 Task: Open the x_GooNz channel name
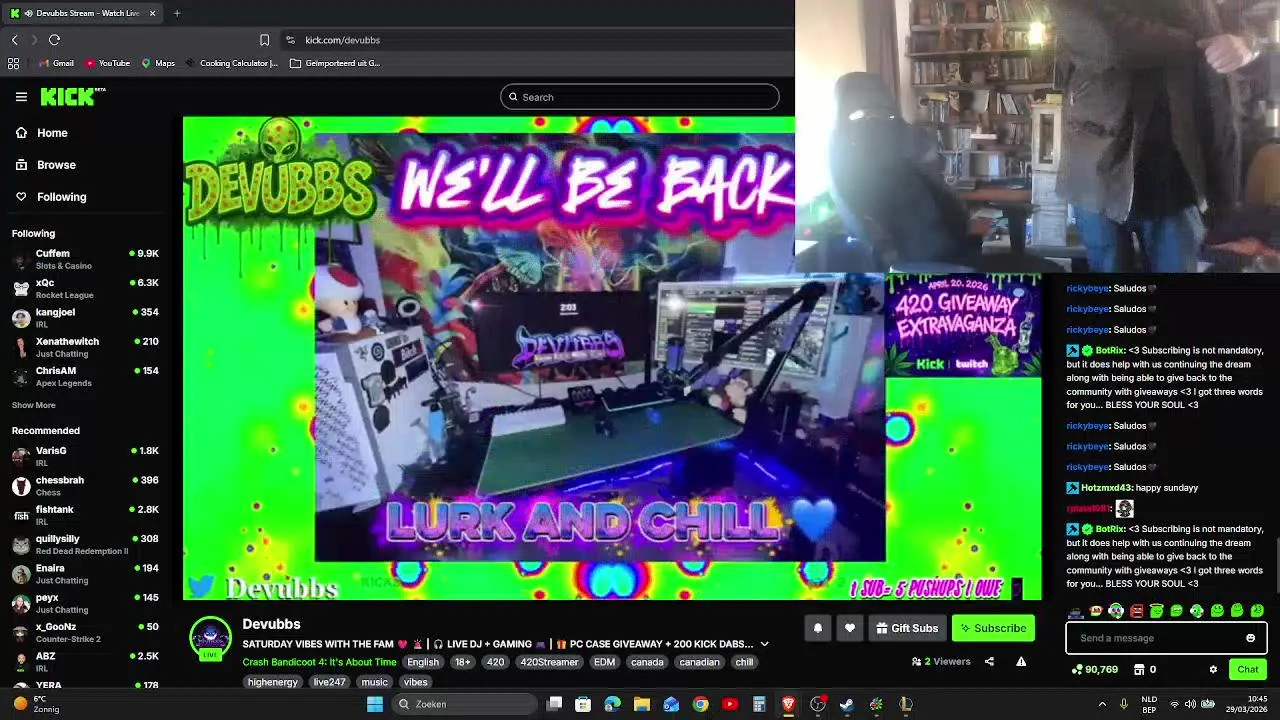tap(56, 627)
